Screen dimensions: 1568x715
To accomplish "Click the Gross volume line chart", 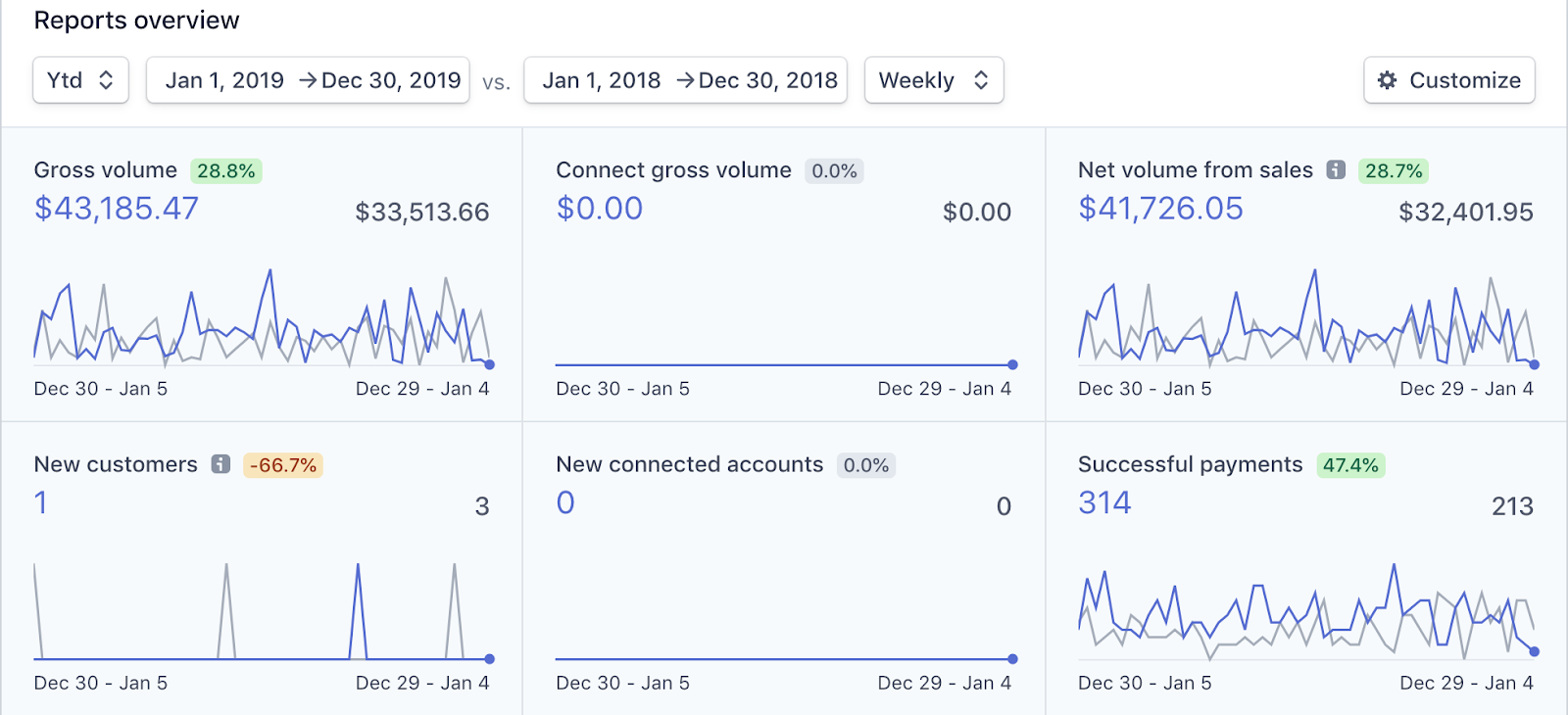I will (262, 317).
